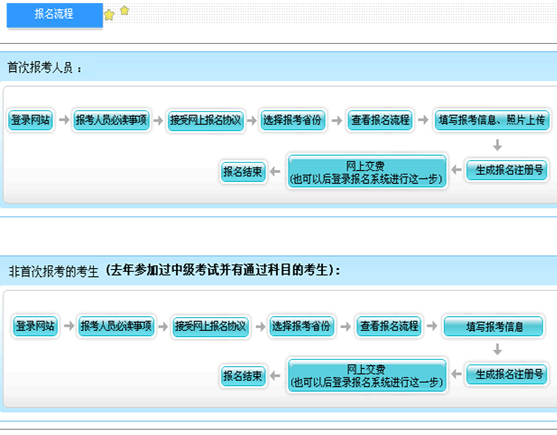The height and width of the screenshot is (435, 557).
Task: Click 登录网站 in first-time applicant flow
Action: (x=31, y=120)
